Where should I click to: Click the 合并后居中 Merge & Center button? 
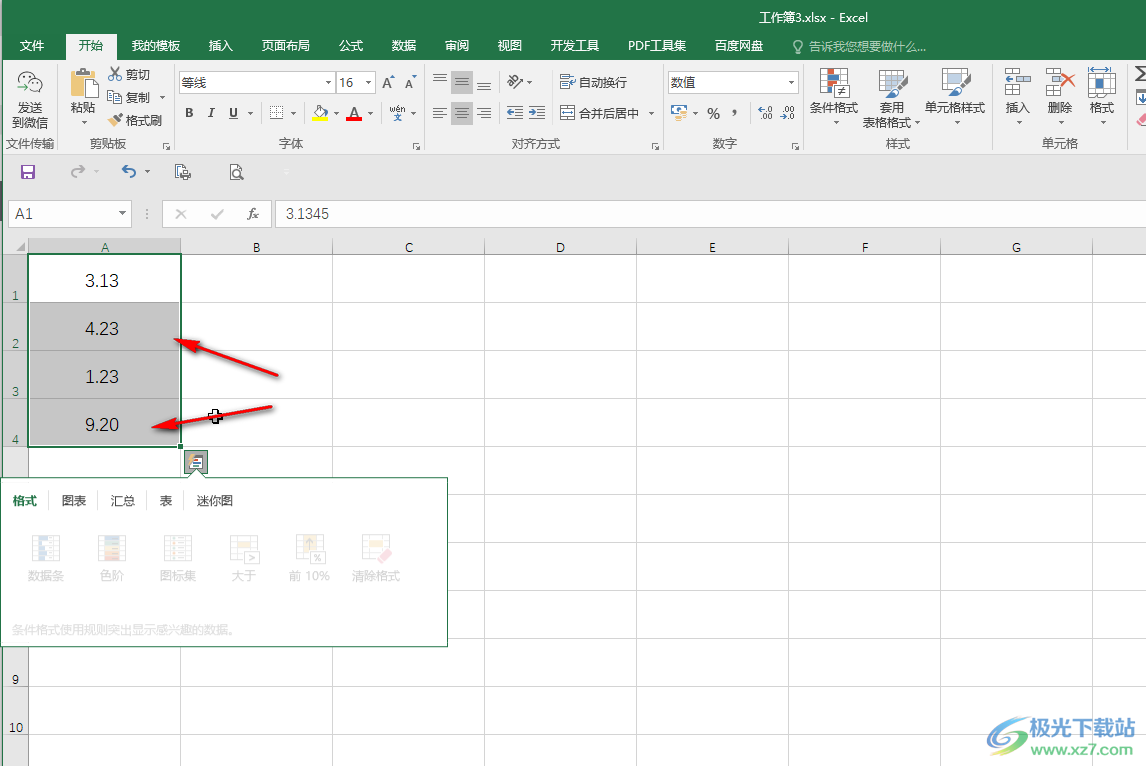click(600, 113)
